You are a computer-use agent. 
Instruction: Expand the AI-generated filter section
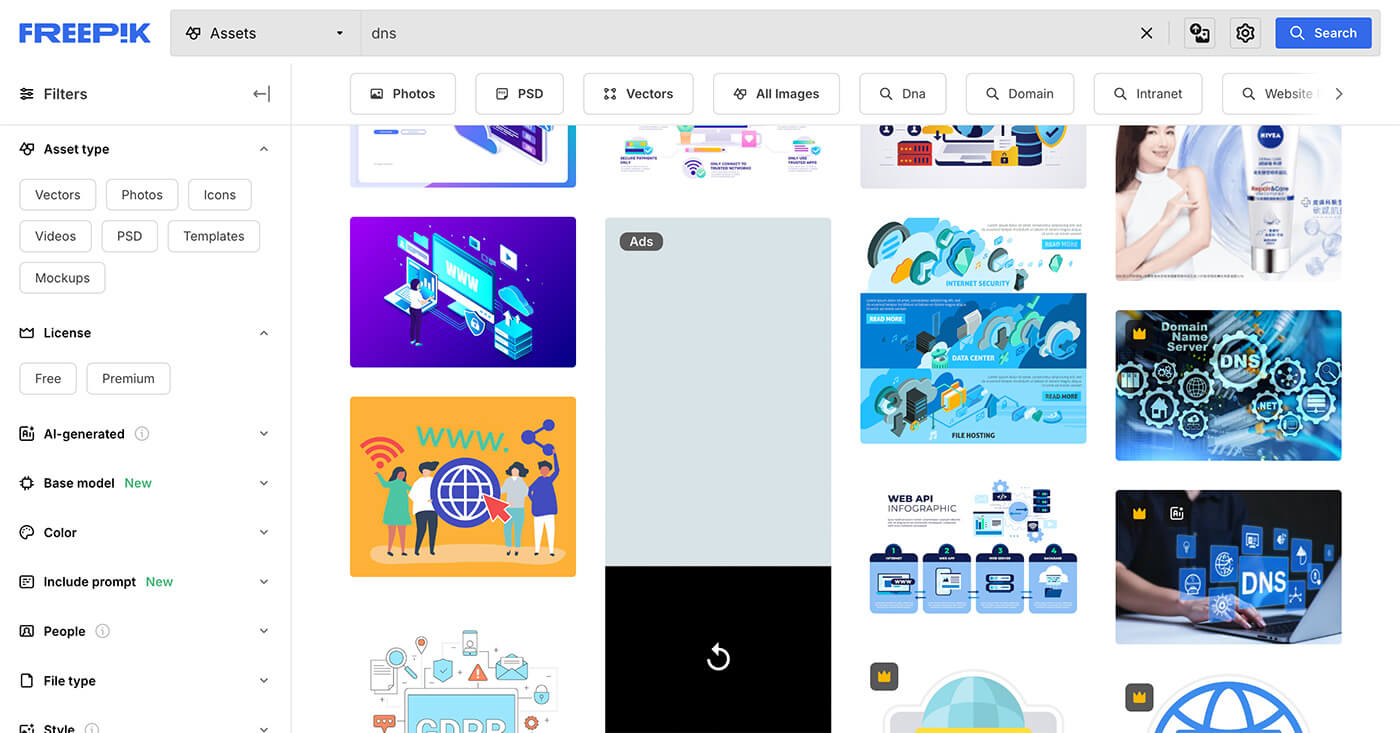pos(264,434)
